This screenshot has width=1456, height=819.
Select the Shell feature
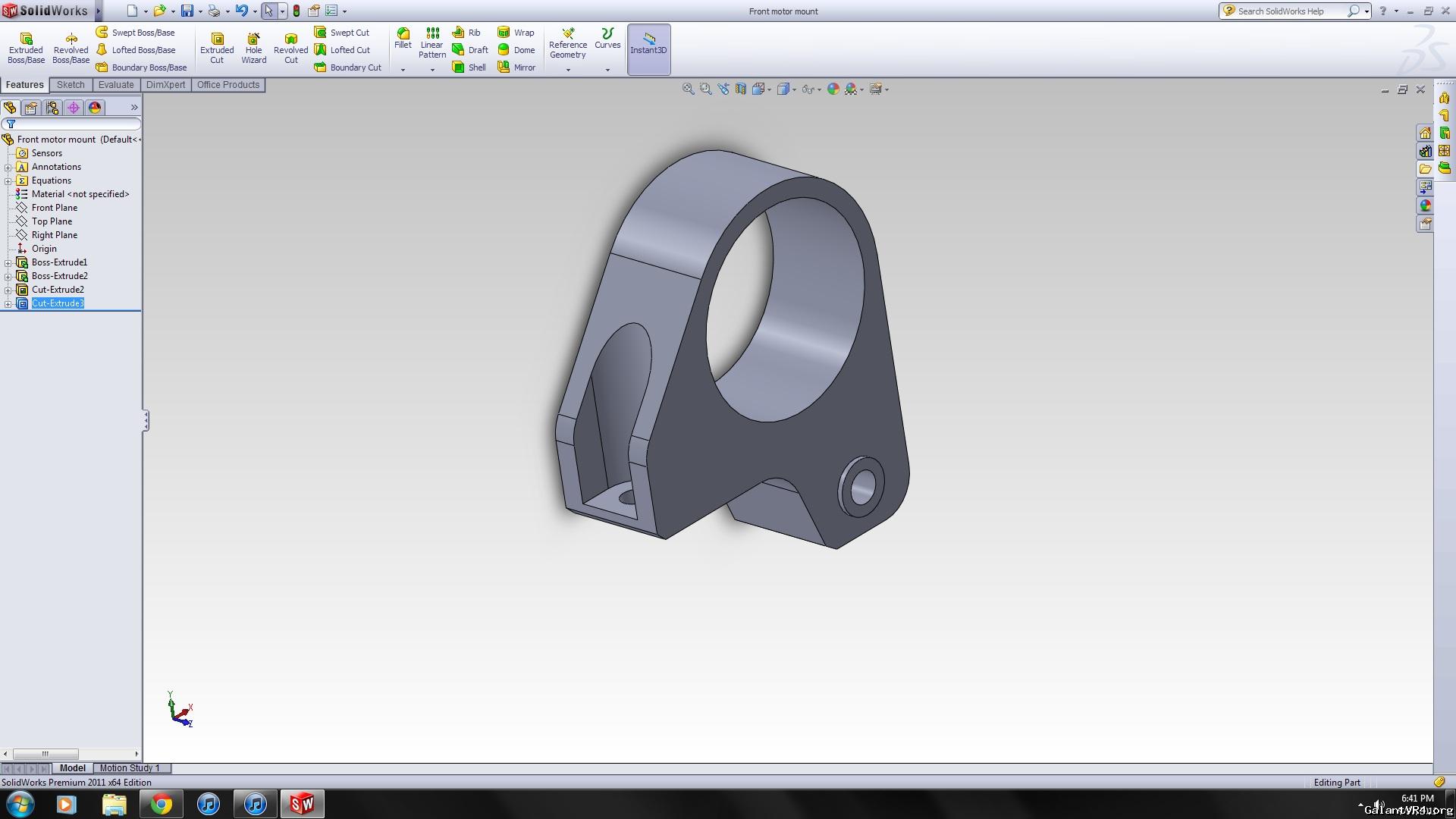[x=469, y=67]
